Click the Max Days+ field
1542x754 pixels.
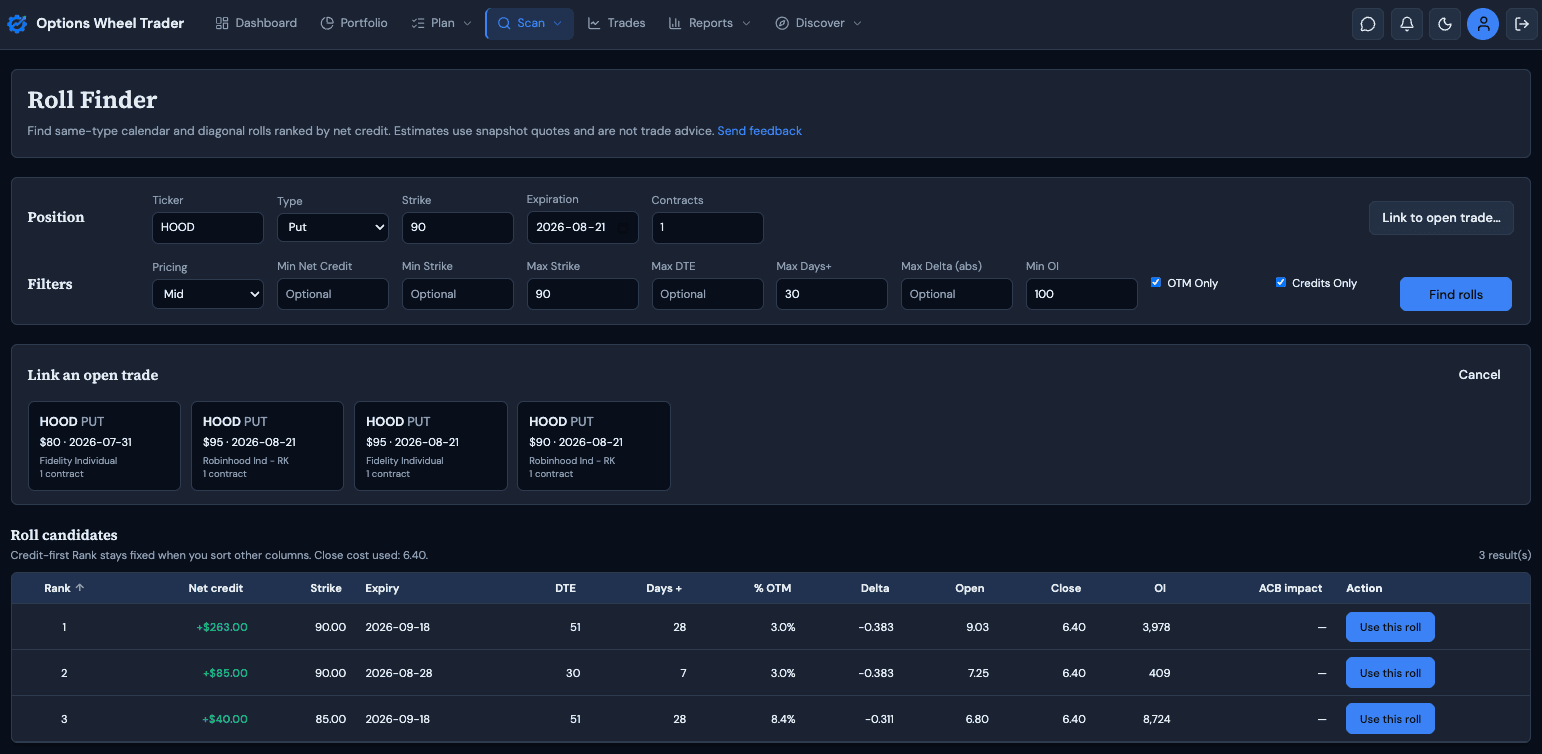pos(832,294)
